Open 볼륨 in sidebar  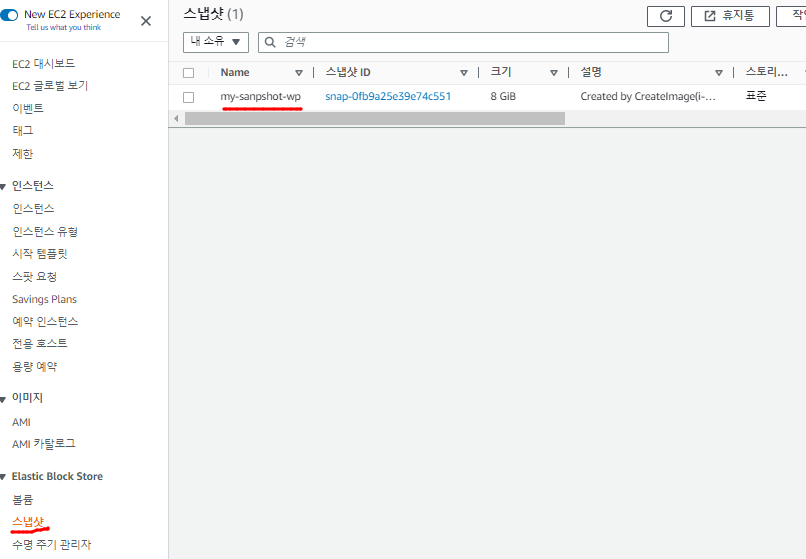(23, 499)
